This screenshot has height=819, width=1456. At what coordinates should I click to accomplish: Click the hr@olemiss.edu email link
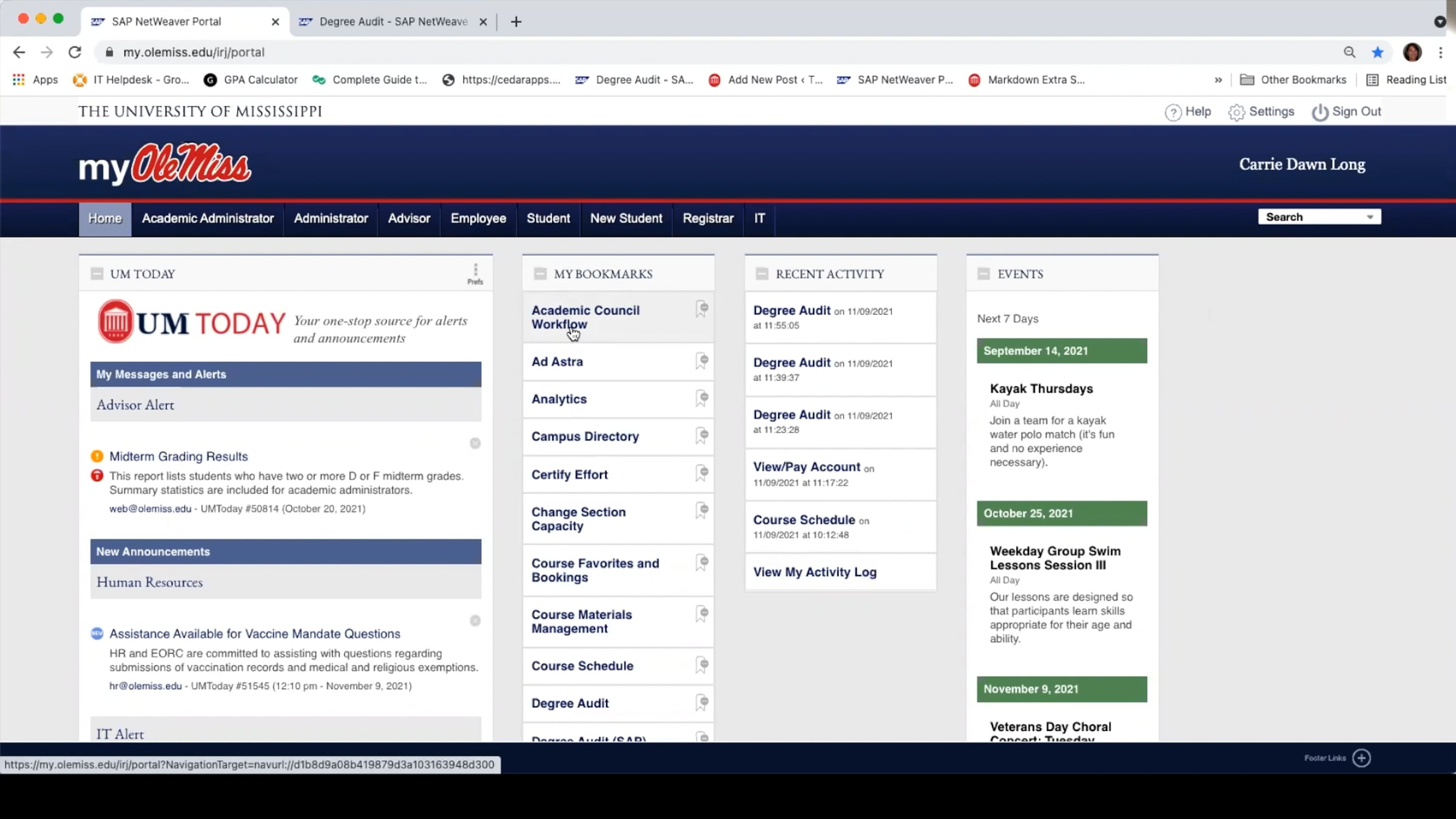click(x=145, y=686)
